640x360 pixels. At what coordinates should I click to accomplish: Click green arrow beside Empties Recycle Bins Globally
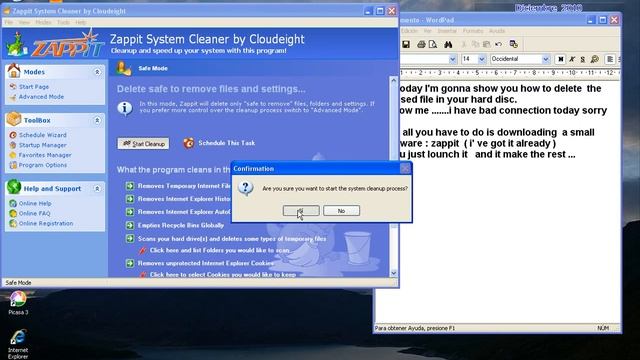[x=130, y=225]
